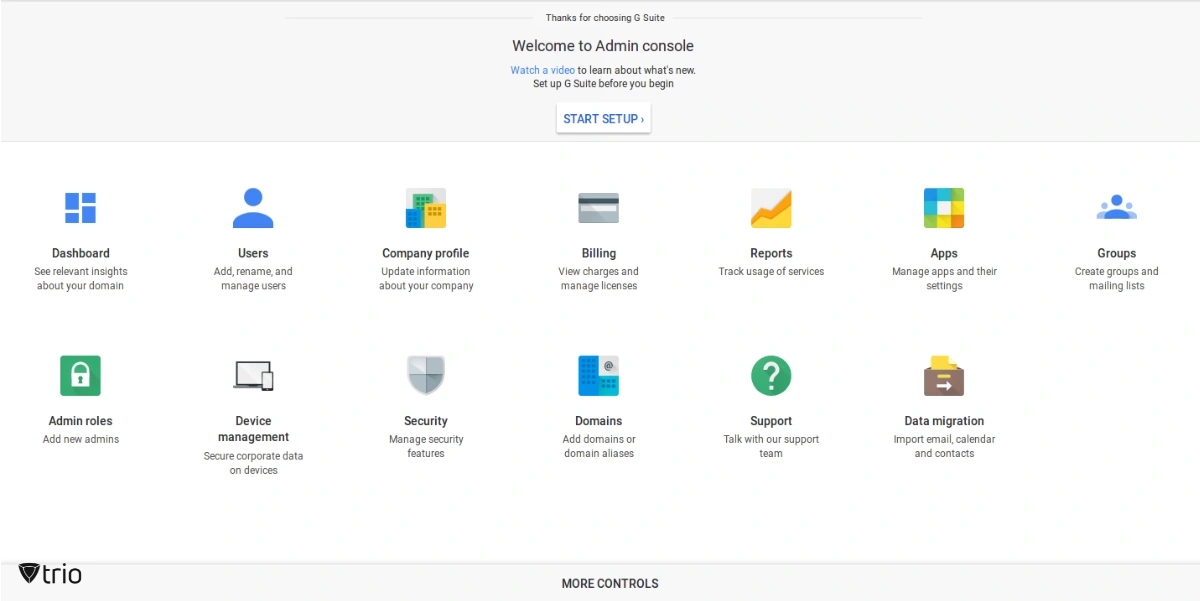Click 'View charges and manage licenses' text

(599, 279)
